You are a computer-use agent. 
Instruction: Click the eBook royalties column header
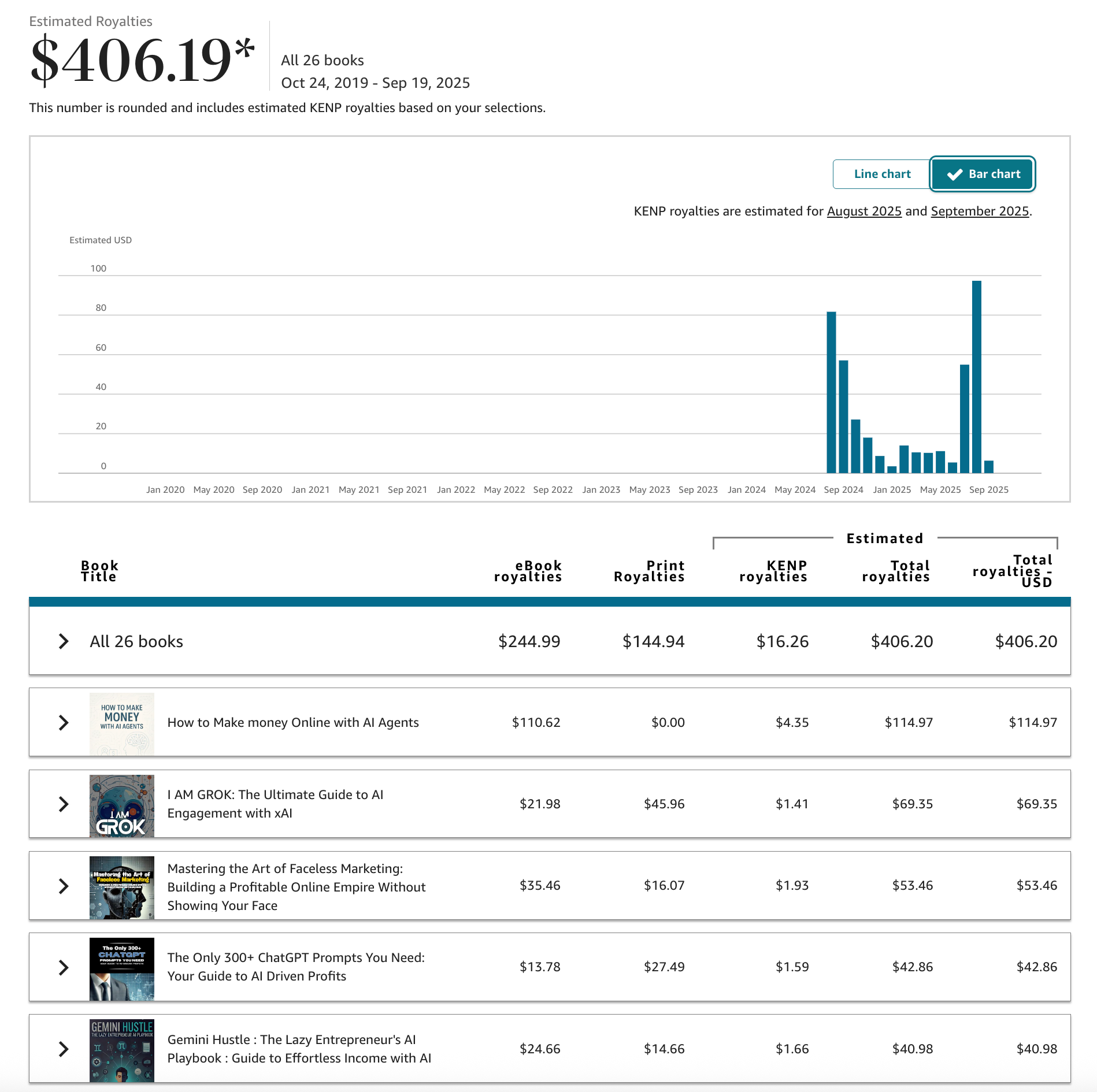pyautogui.click(x=528, y=571)
